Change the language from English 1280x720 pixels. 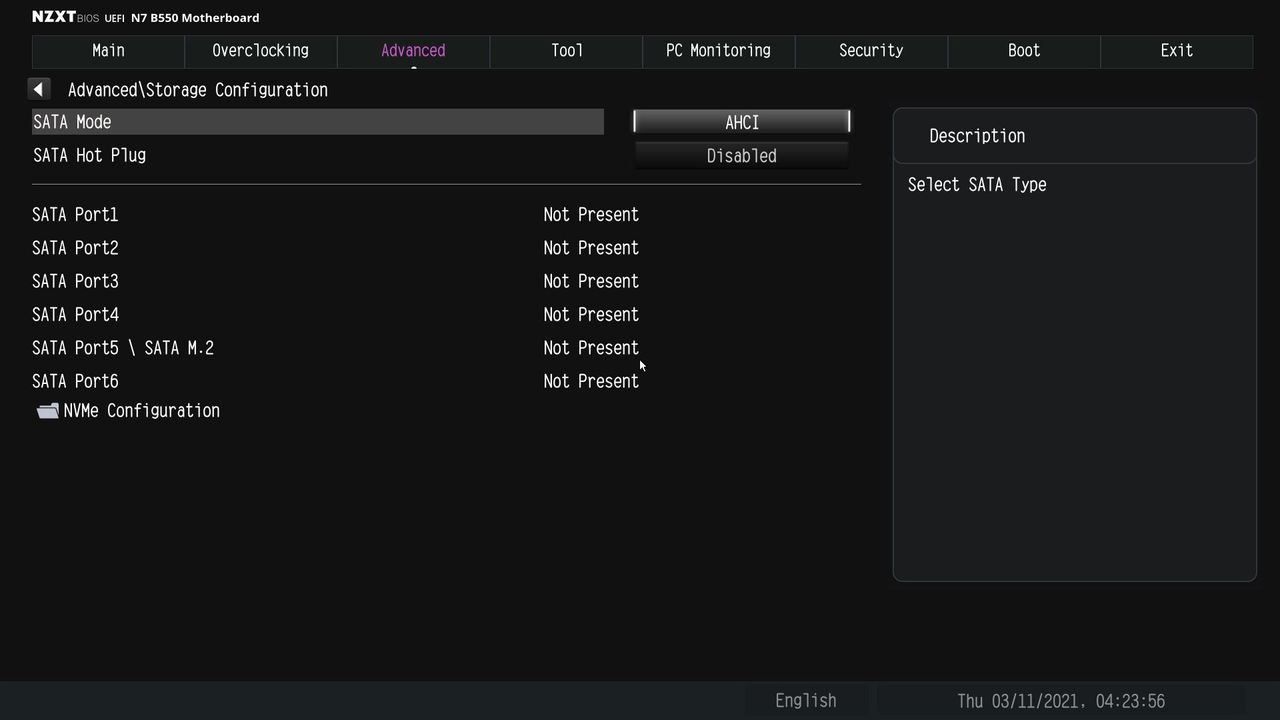click(805, 701)
